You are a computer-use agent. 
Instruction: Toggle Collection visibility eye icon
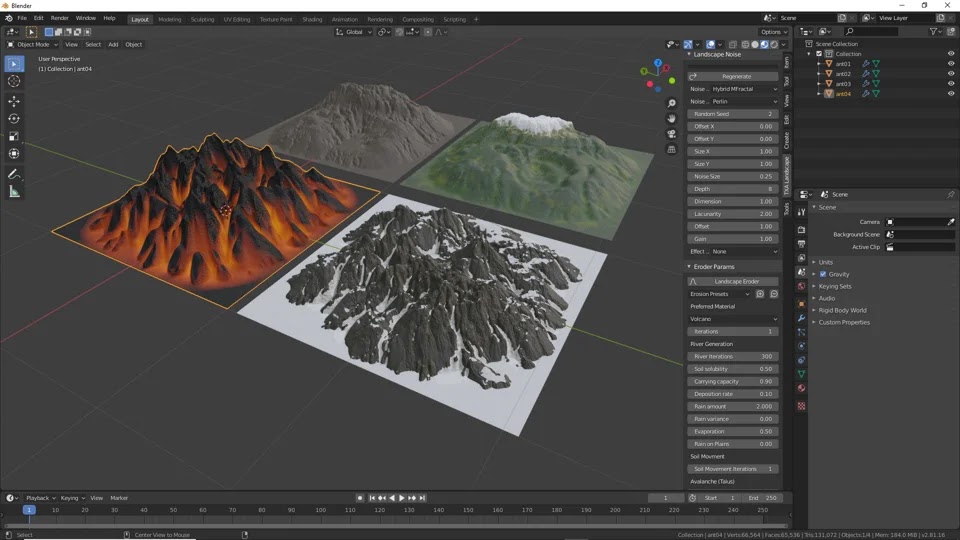click(x=951, y=54)
